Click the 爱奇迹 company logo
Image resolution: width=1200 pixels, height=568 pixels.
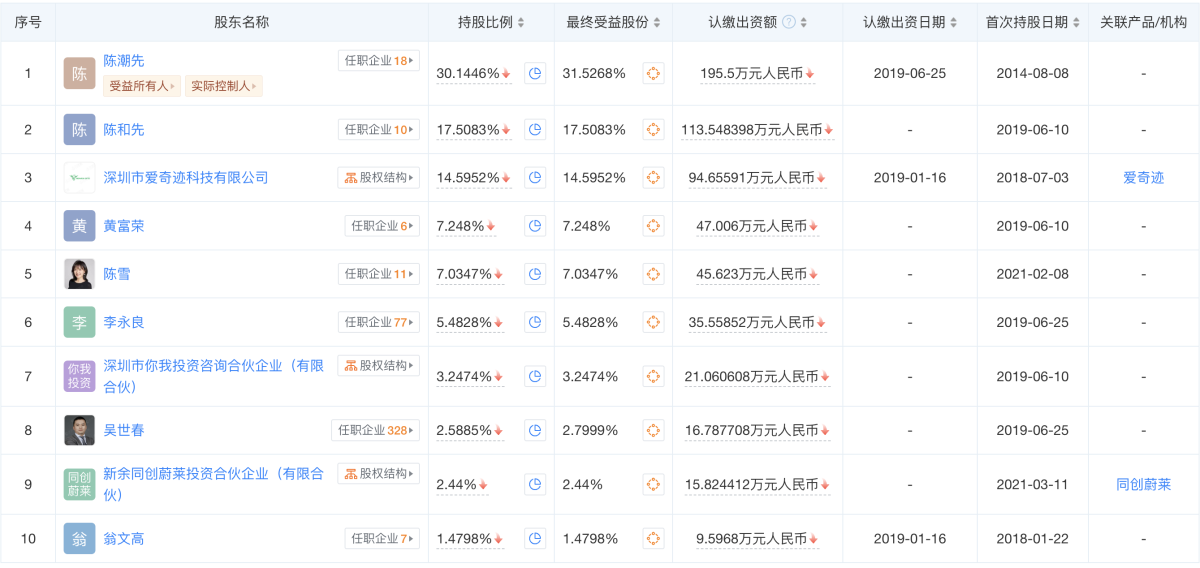(x=79, y=177)
